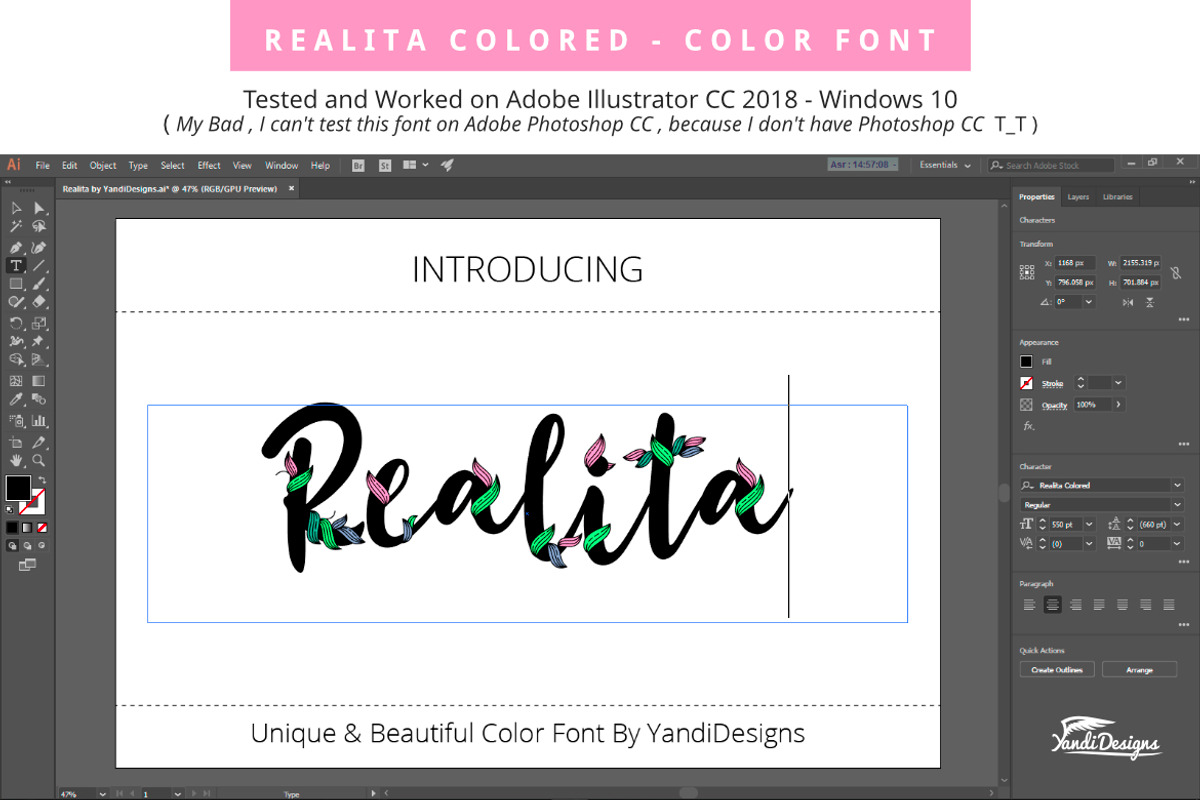
Task: Select the Rotate tool
Action: (16, 323)
